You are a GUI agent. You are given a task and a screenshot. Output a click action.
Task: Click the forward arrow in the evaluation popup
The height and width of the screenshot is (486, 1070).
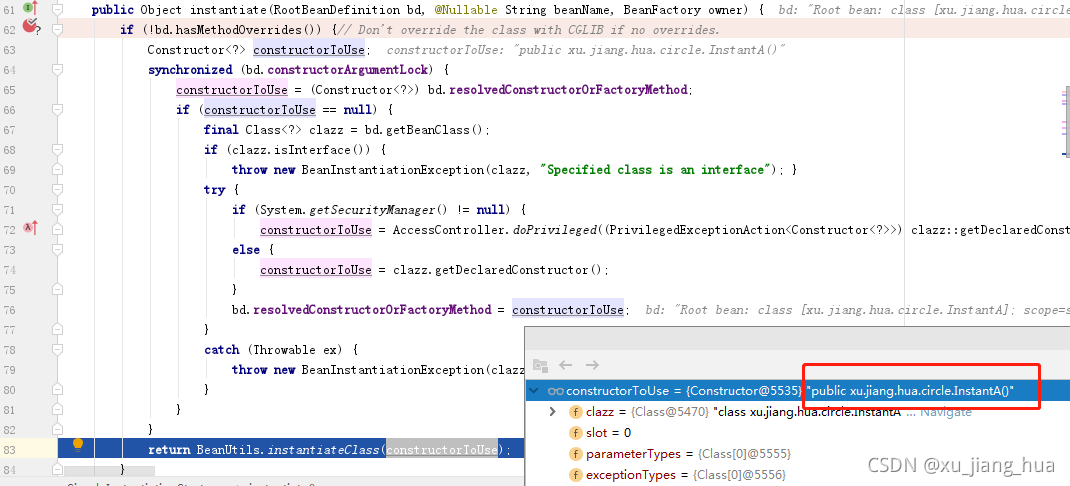(592, 365)
